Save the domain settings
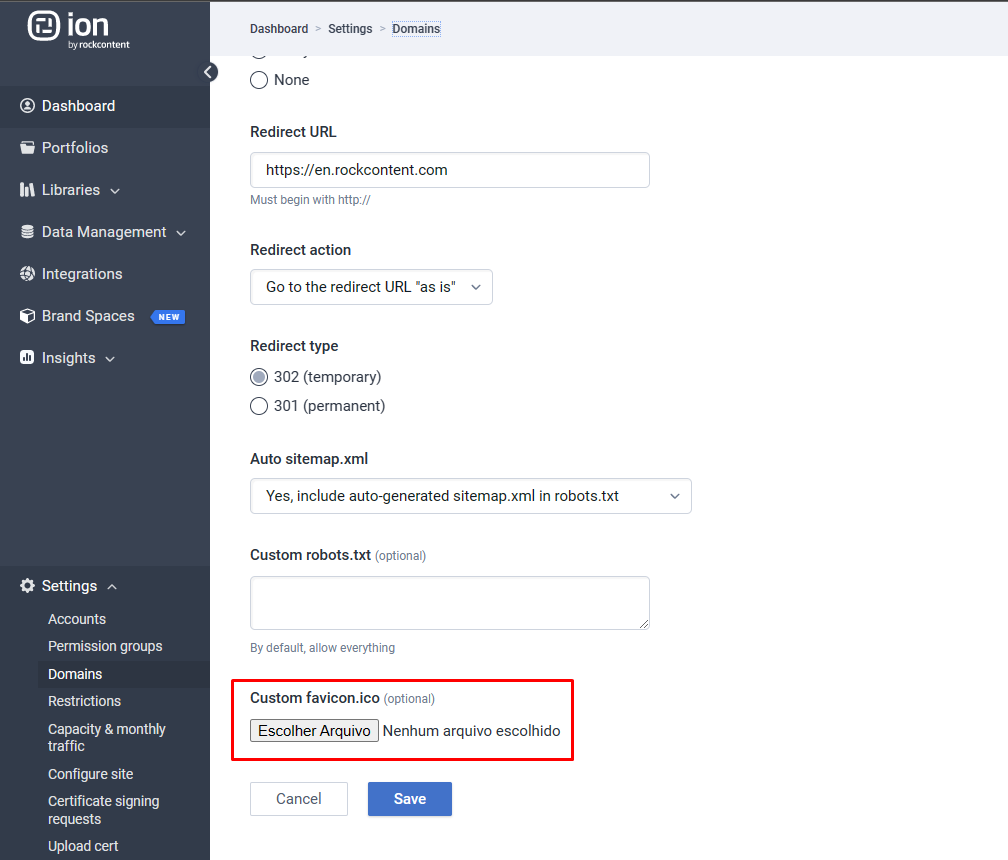This screenshot has width=1008, height=860. (x=410, y=799)
